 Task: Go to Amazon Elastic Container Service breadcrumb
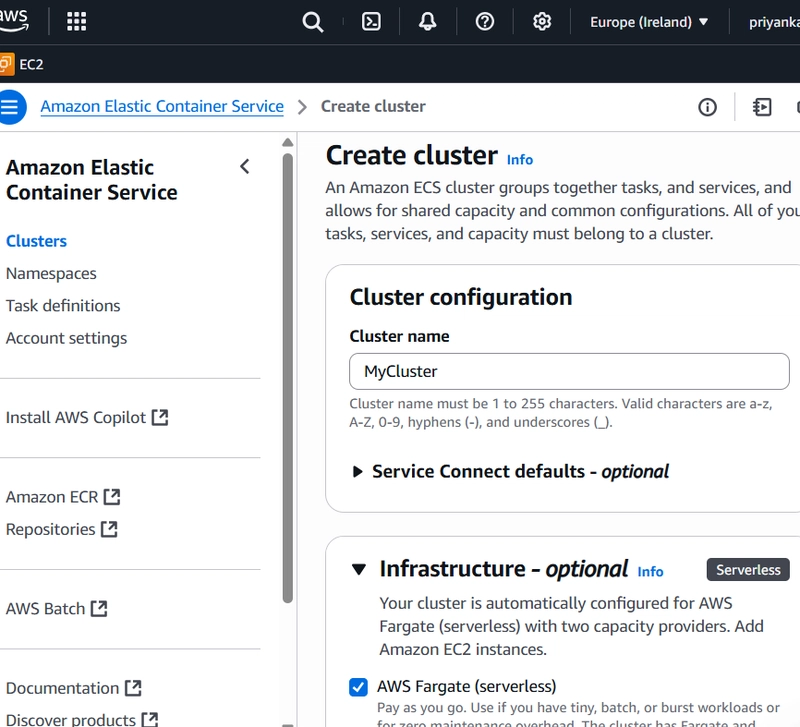pos(162,106)
